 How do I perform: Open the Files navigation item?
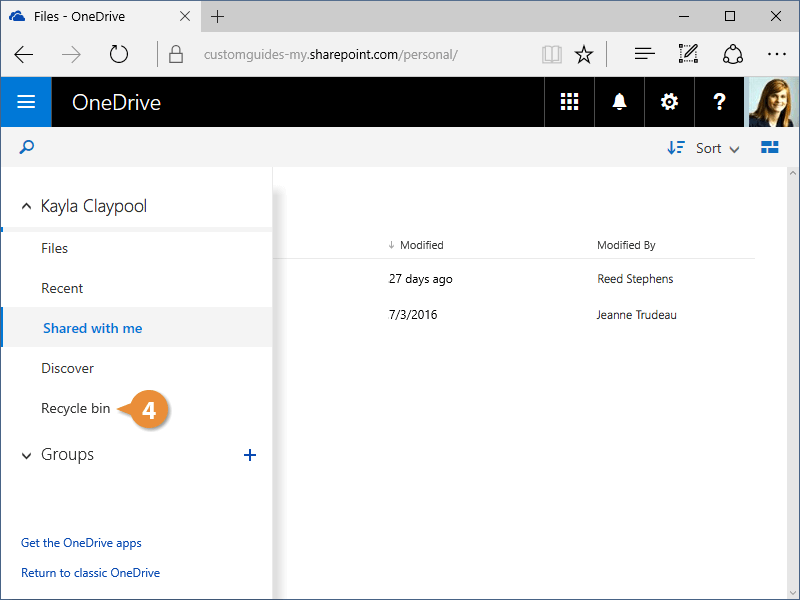[x=54, y=248]
